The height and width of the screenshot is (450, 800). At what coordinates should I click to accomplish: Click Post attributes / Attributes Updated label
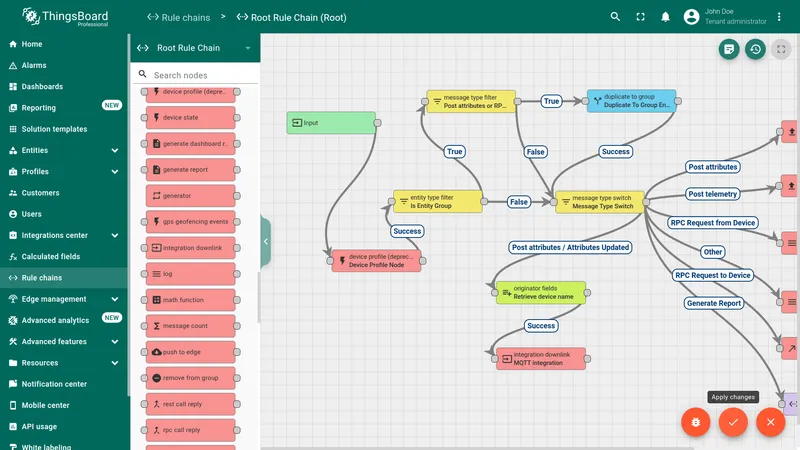pyautogui.click(x=570, y=247)
